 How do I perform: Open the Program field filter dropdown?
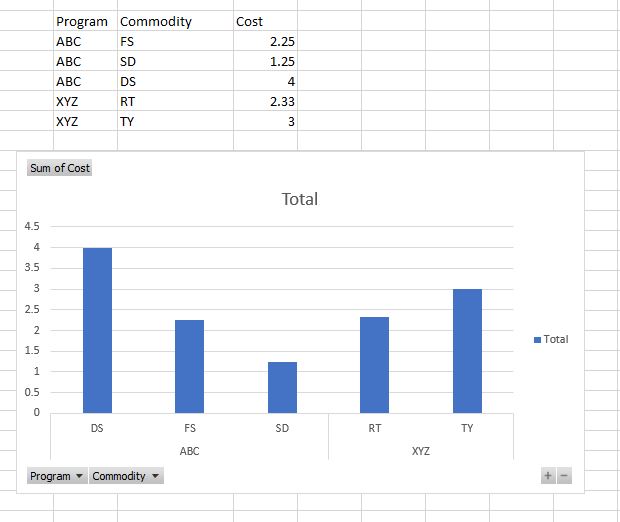click(x=57, y=476)
